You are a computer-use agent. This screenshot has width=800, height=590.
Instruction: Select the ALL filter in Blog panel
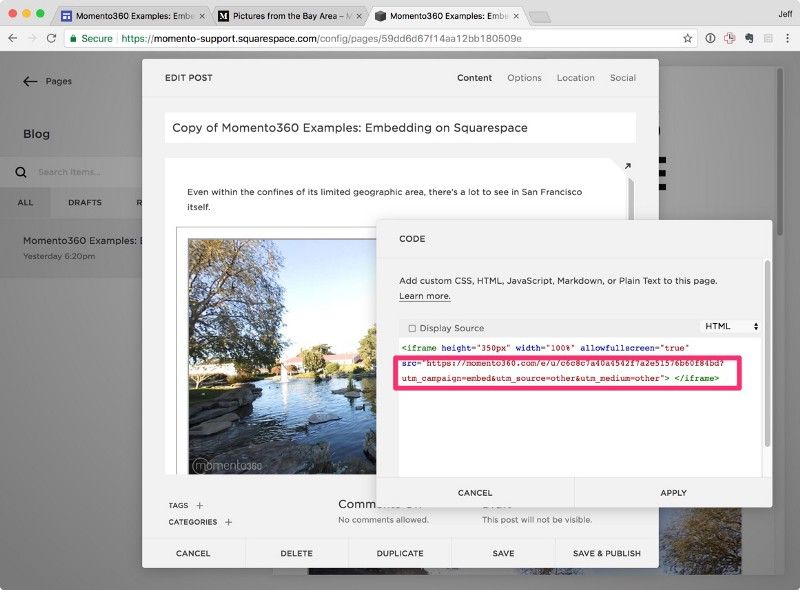[25, 203]
